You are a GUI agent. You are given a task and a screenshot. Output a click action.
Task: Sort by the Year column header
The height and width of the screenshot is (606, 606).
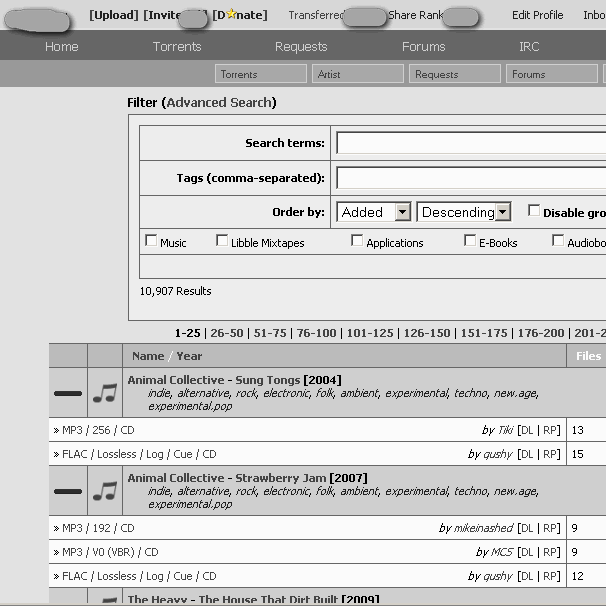(189, 356)
